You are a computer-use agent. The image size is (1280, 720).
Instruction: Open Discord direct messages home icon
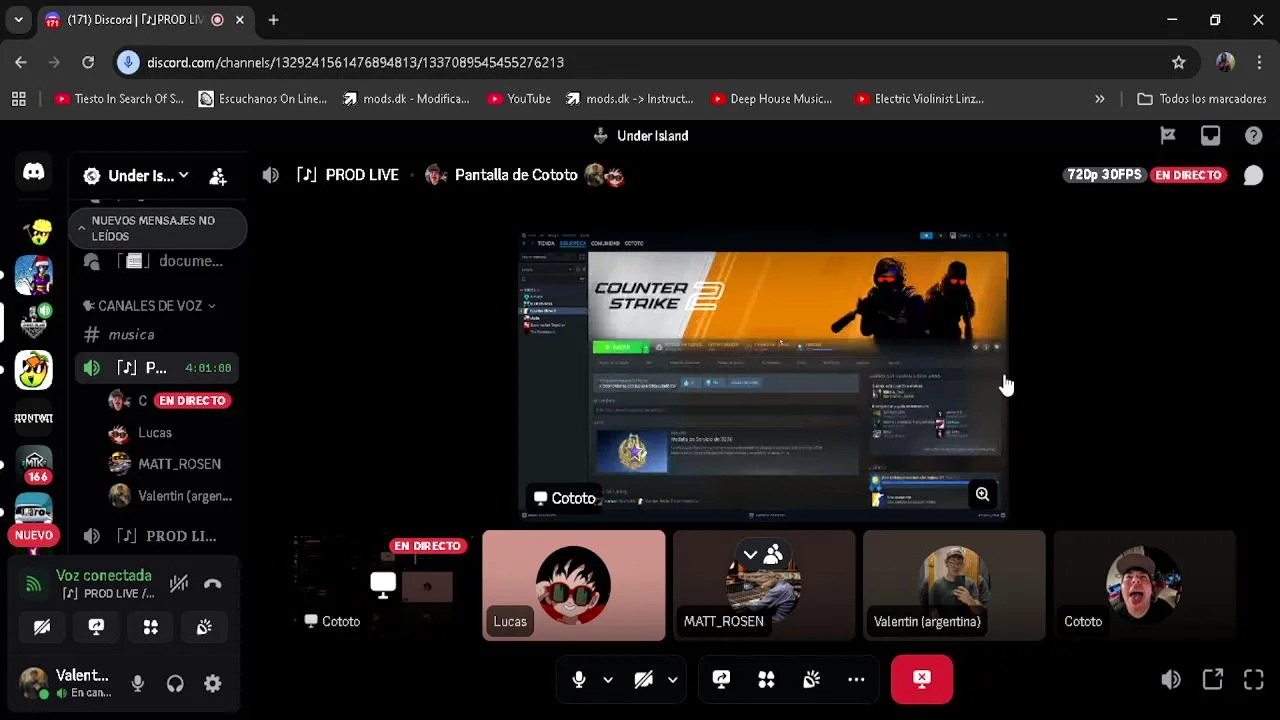(34, 172)
